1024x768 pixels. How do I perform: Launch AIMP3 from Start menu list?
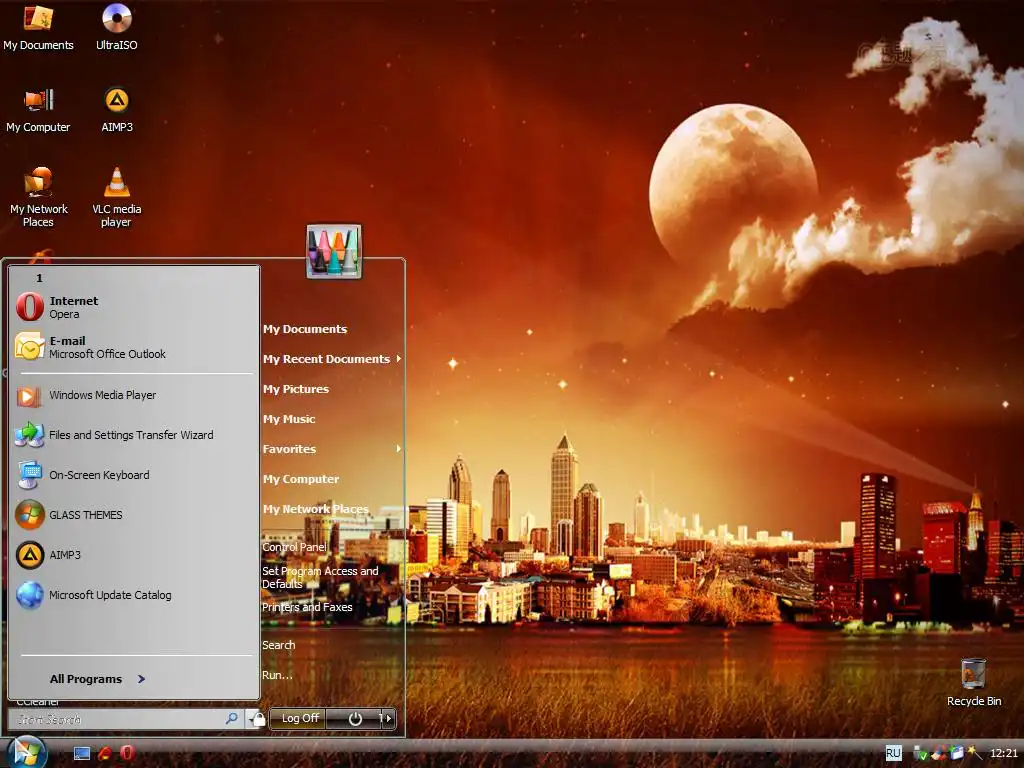tap(134, 555)
